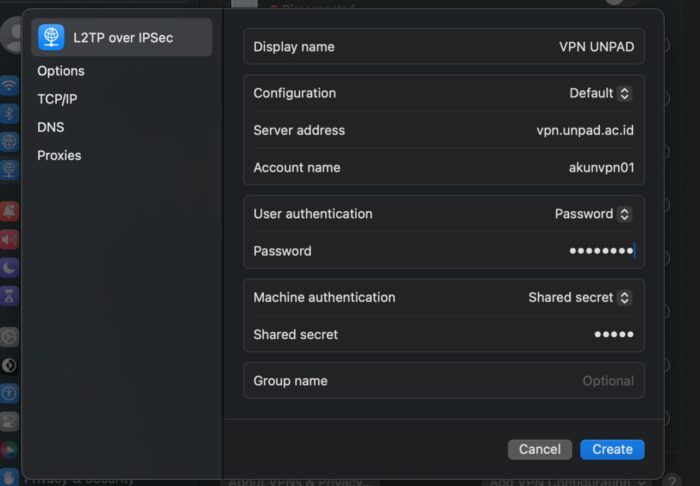700x486 pixels.
Task: Open Focus moon icon in sidebar
Action: (x=9, y=268)
